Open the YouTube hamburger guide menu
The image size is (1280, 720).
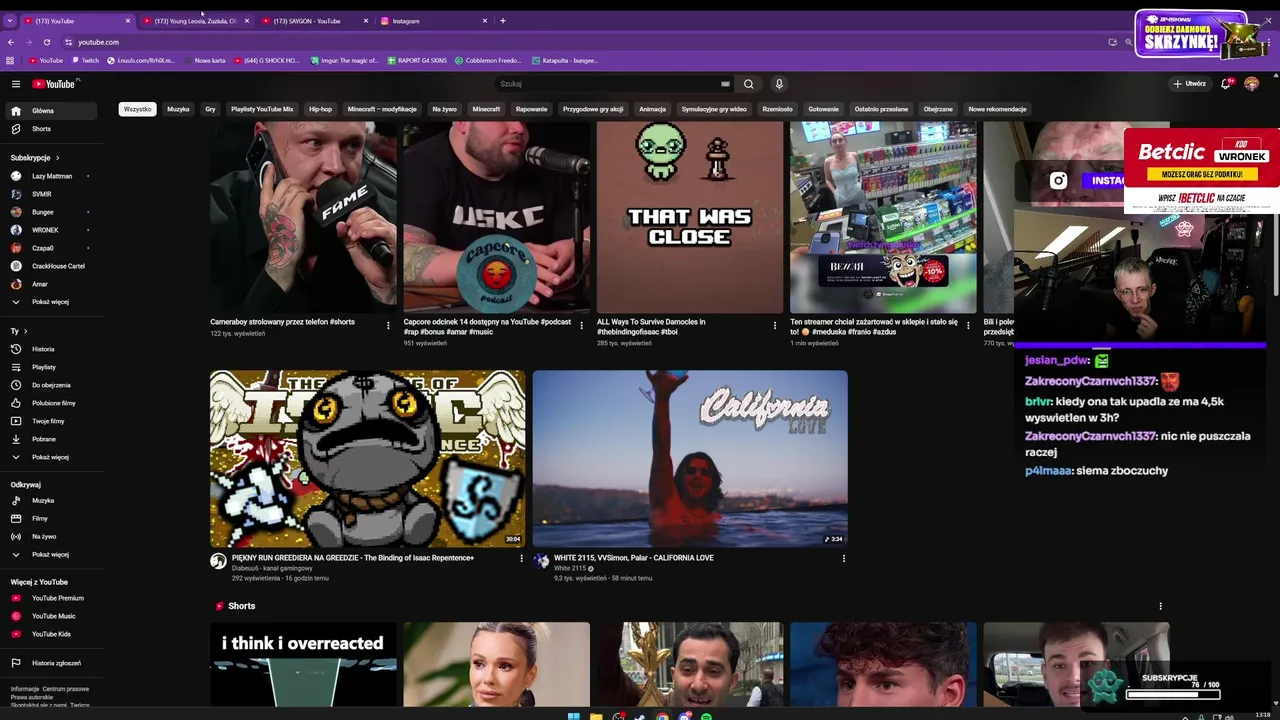point(16,84)
